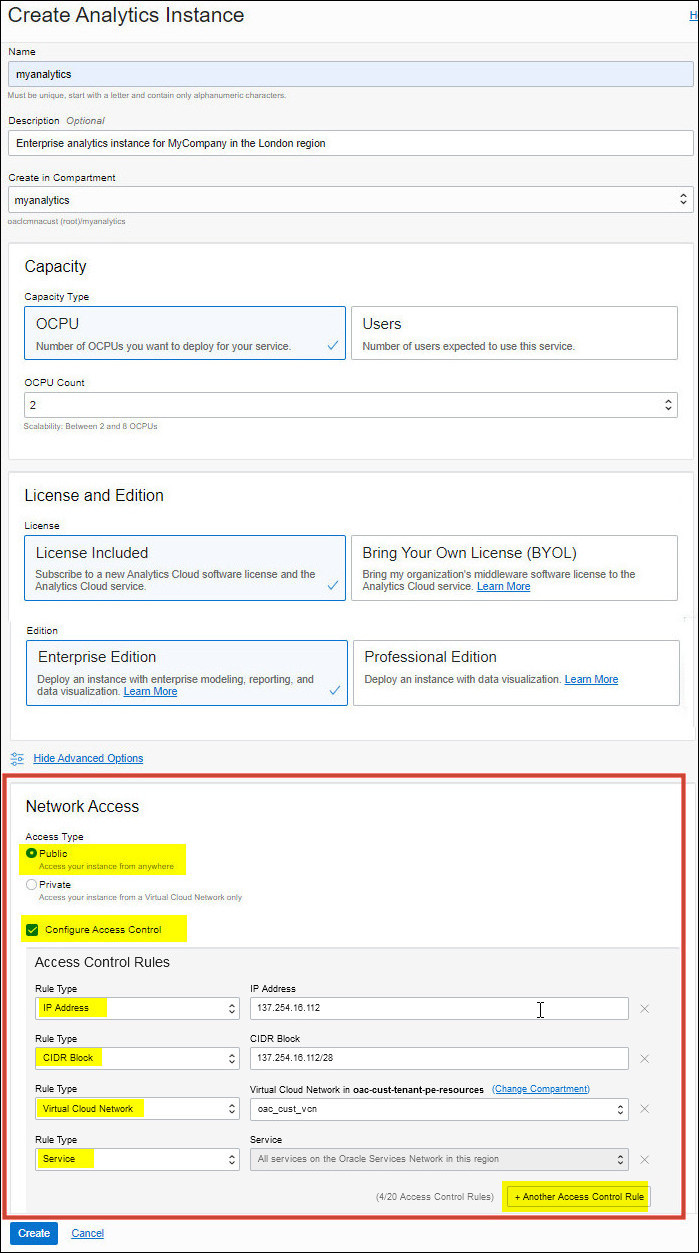Focus the Name input field
The image size is (699, 1253).
pyautogui.click(x=350, y=74)
